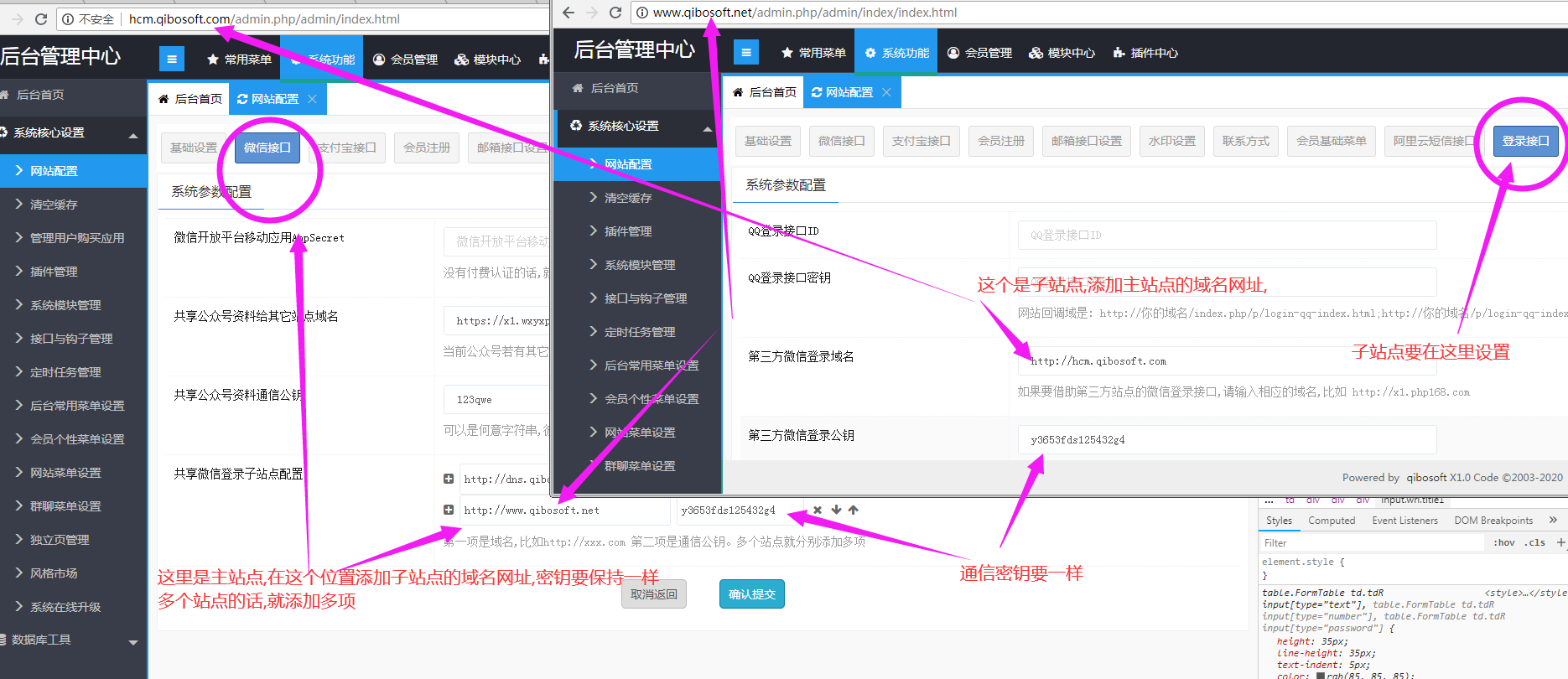The width and height of the screenshot is (1568, 679).
Task: Toggle the sidebar via the hcm.qibosoft.com hamburger button
Action: 171,59
